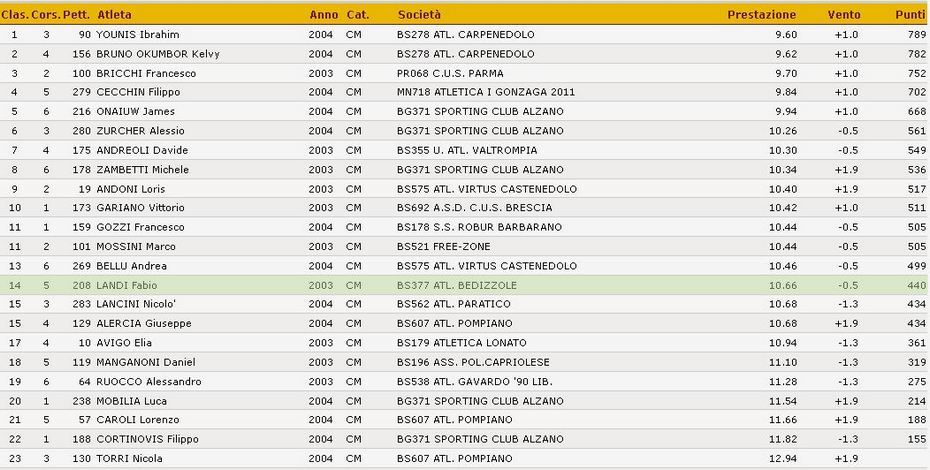
Task: Click the Cat. column header
Action: [358, 15]
